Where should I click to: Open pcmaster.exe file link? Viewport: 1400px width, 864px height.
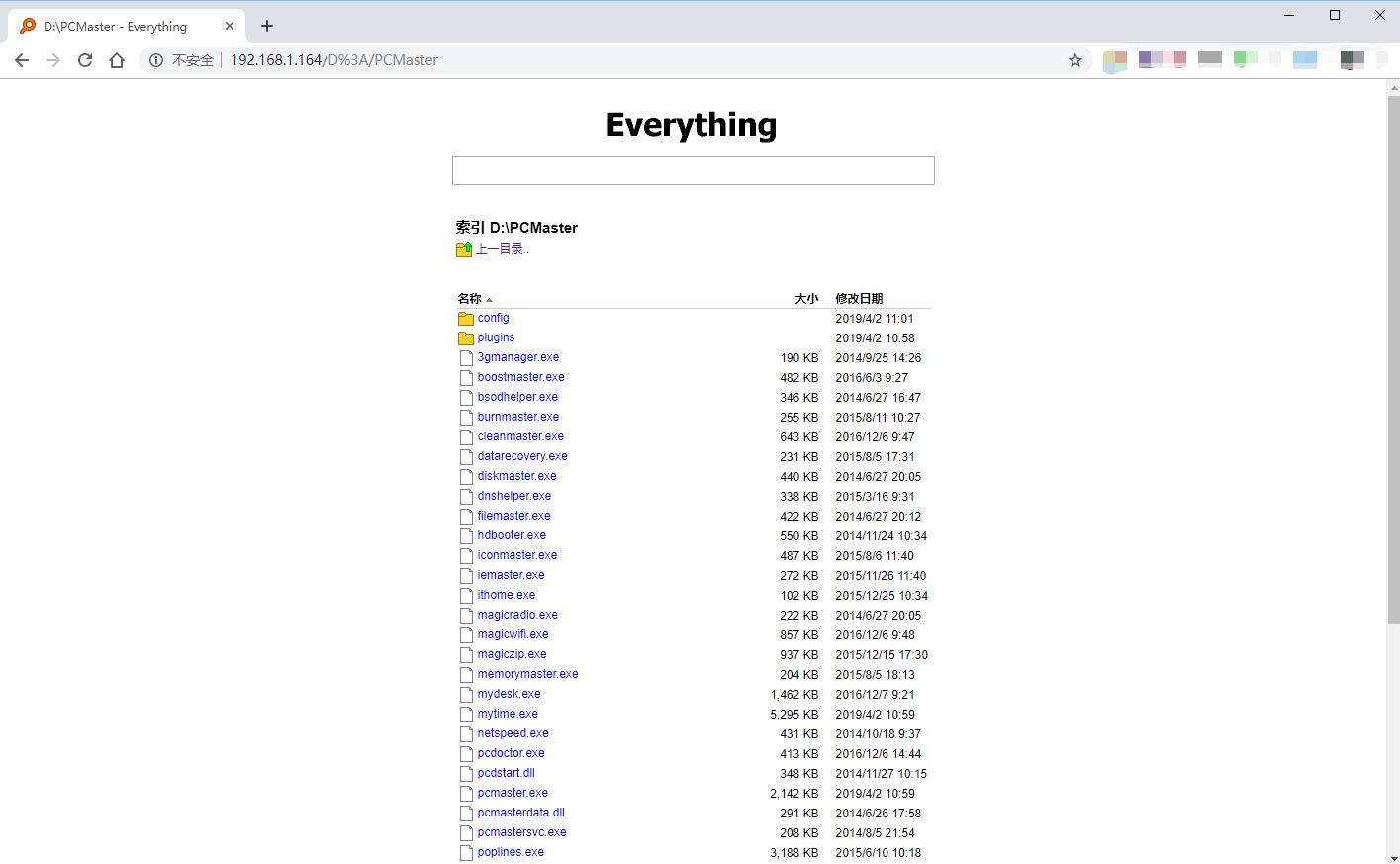(x=513, y=793)
